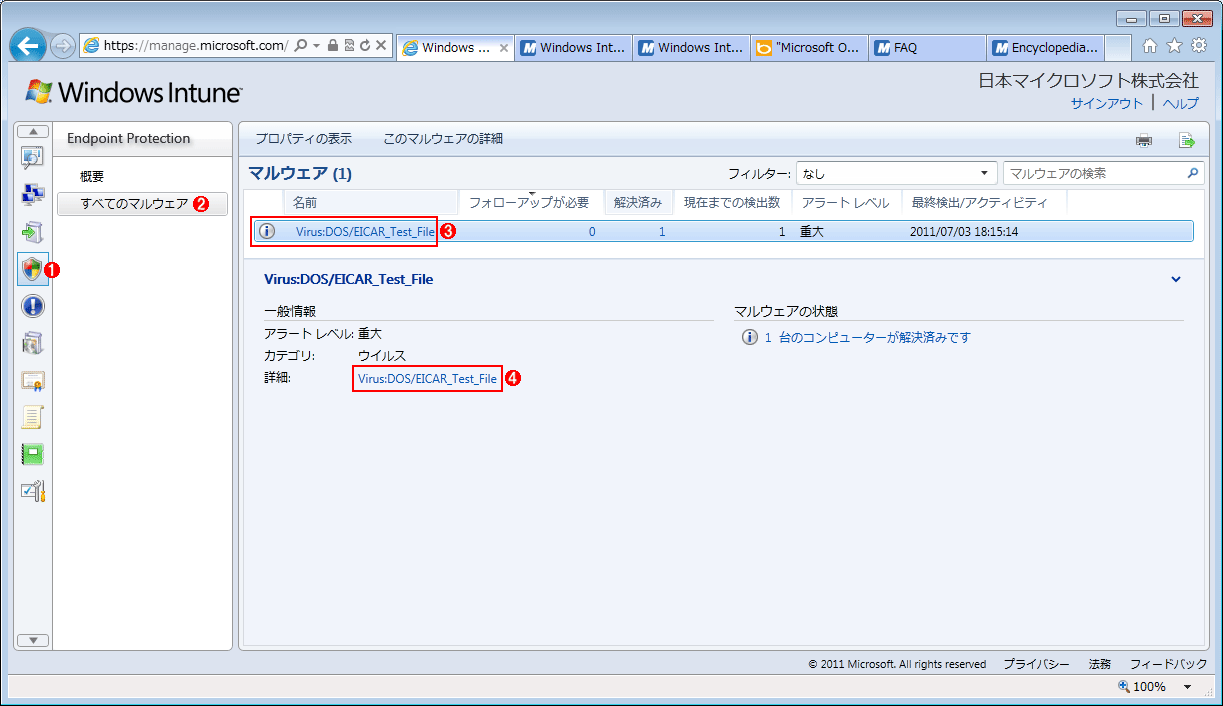The width and height of the screenshot is (1223, 706).
Task: Open the Alerts exclamation mark icon
Action: coord(33,306)
